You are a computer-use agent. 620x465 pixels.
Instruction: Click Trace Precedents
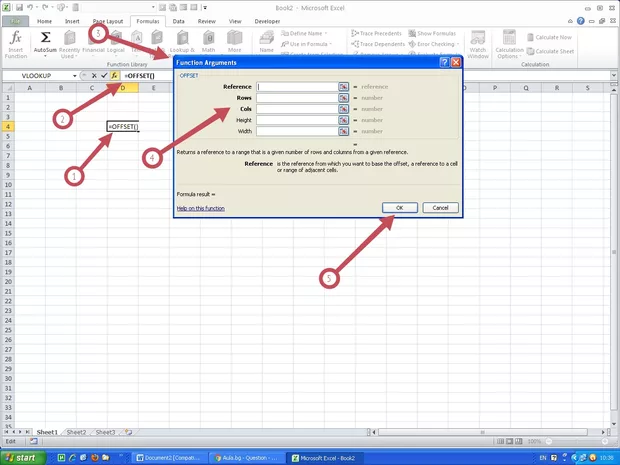376,34
